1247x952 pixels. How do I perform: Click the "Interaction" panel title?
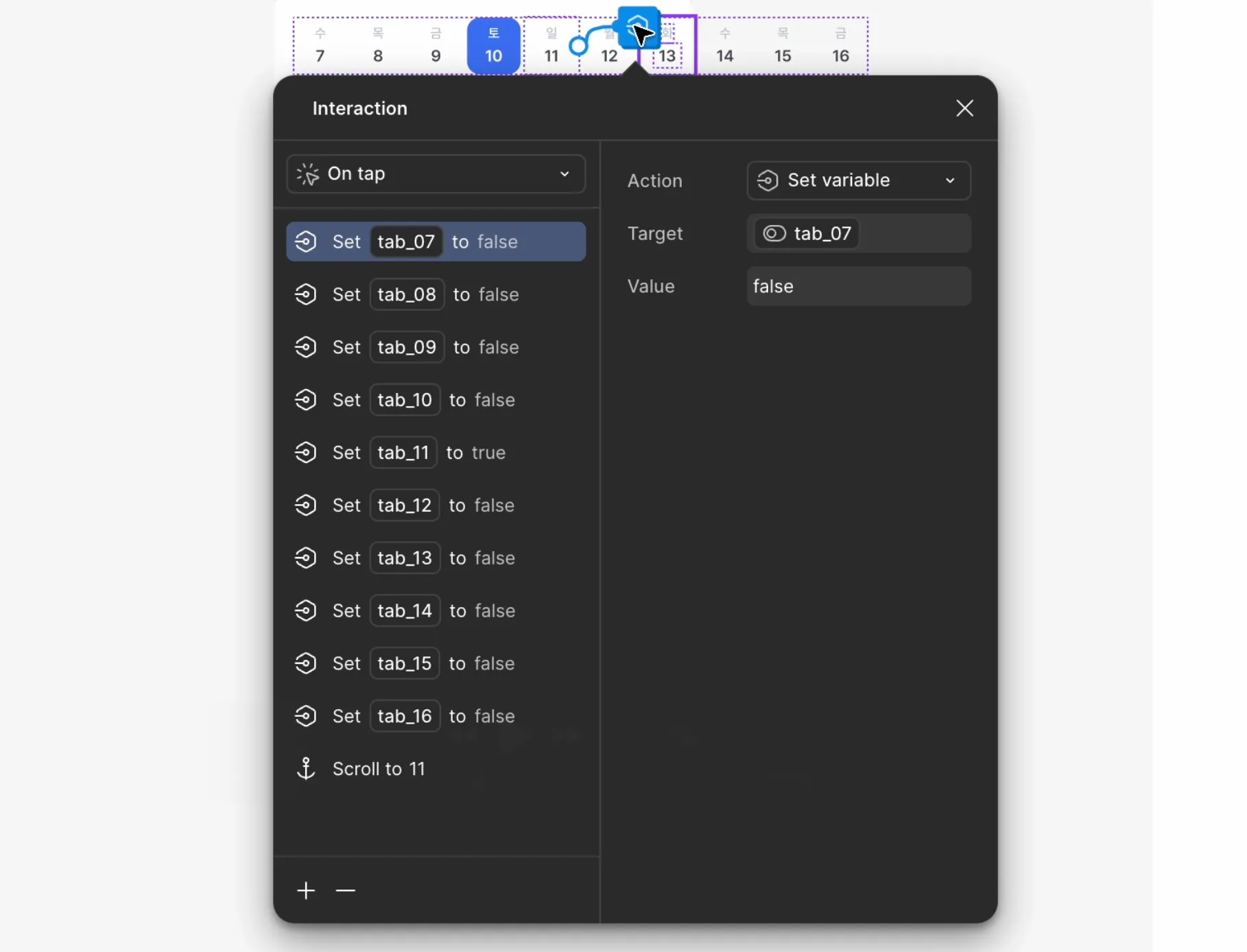point(360,108)
